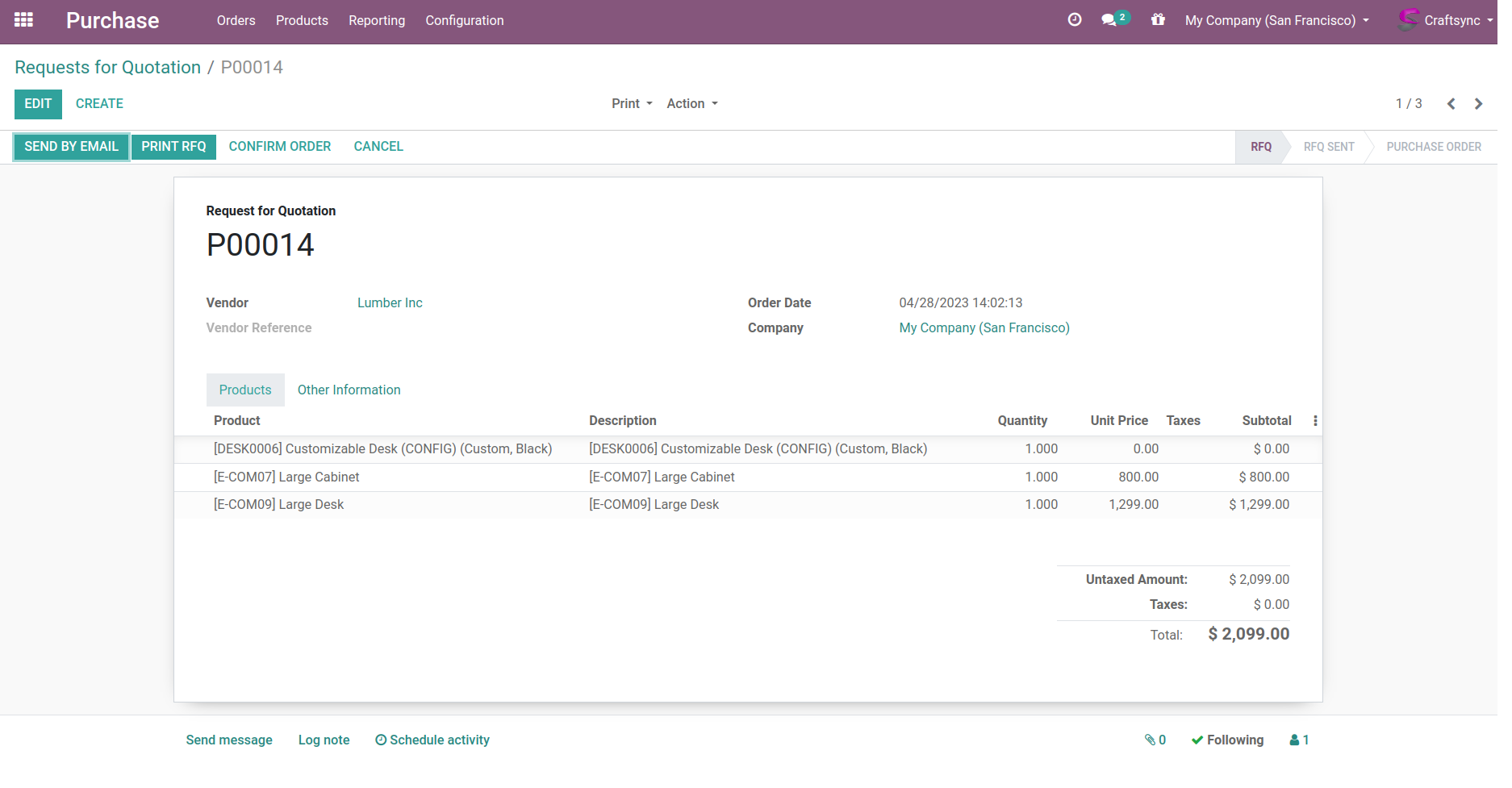The width and height of the screenshot is (1512, 788).
Task: Open the Reporting menu
Action: click(377, 20)
